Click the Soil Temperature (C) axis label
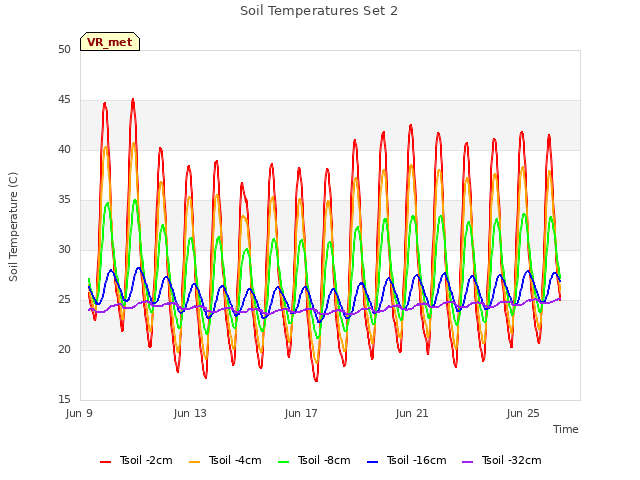The height and width of the screenshot is (480, 640). (13, 227)
